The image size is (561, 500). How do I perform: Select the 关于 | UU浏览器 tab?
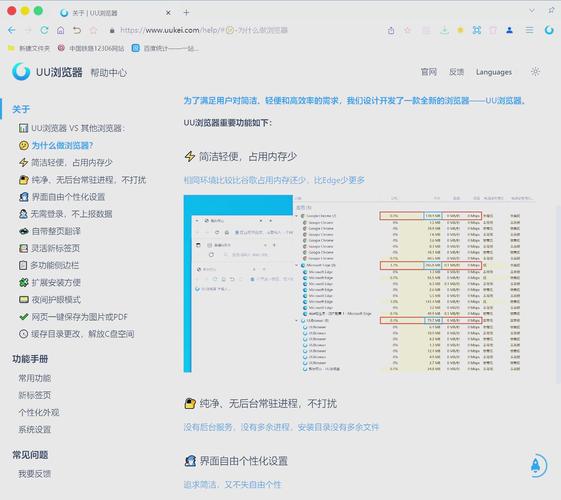point(114,13)
